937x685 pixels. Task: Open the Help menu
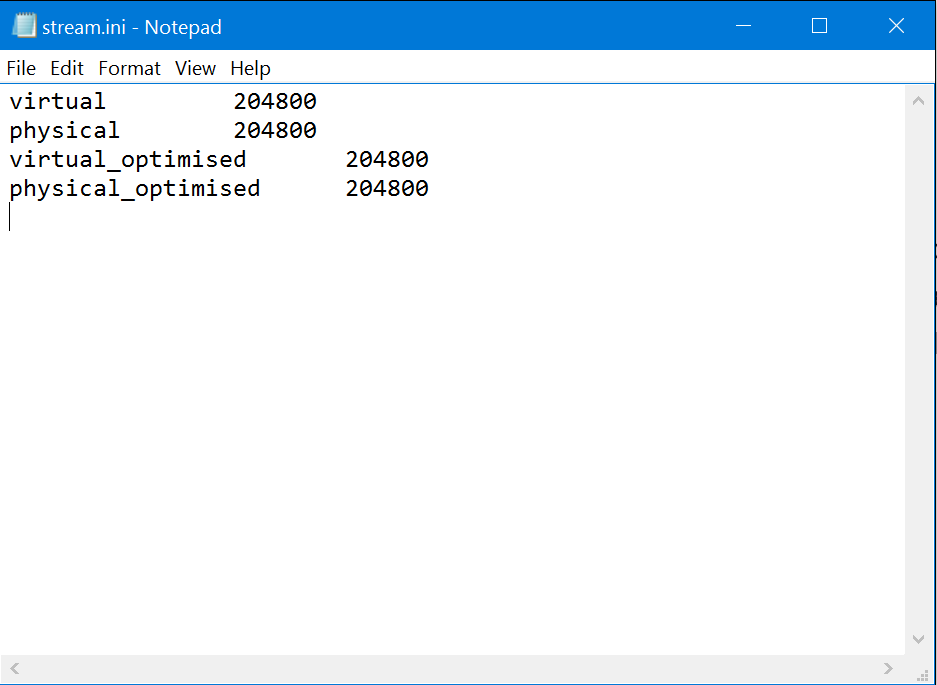tap(250, 68)
